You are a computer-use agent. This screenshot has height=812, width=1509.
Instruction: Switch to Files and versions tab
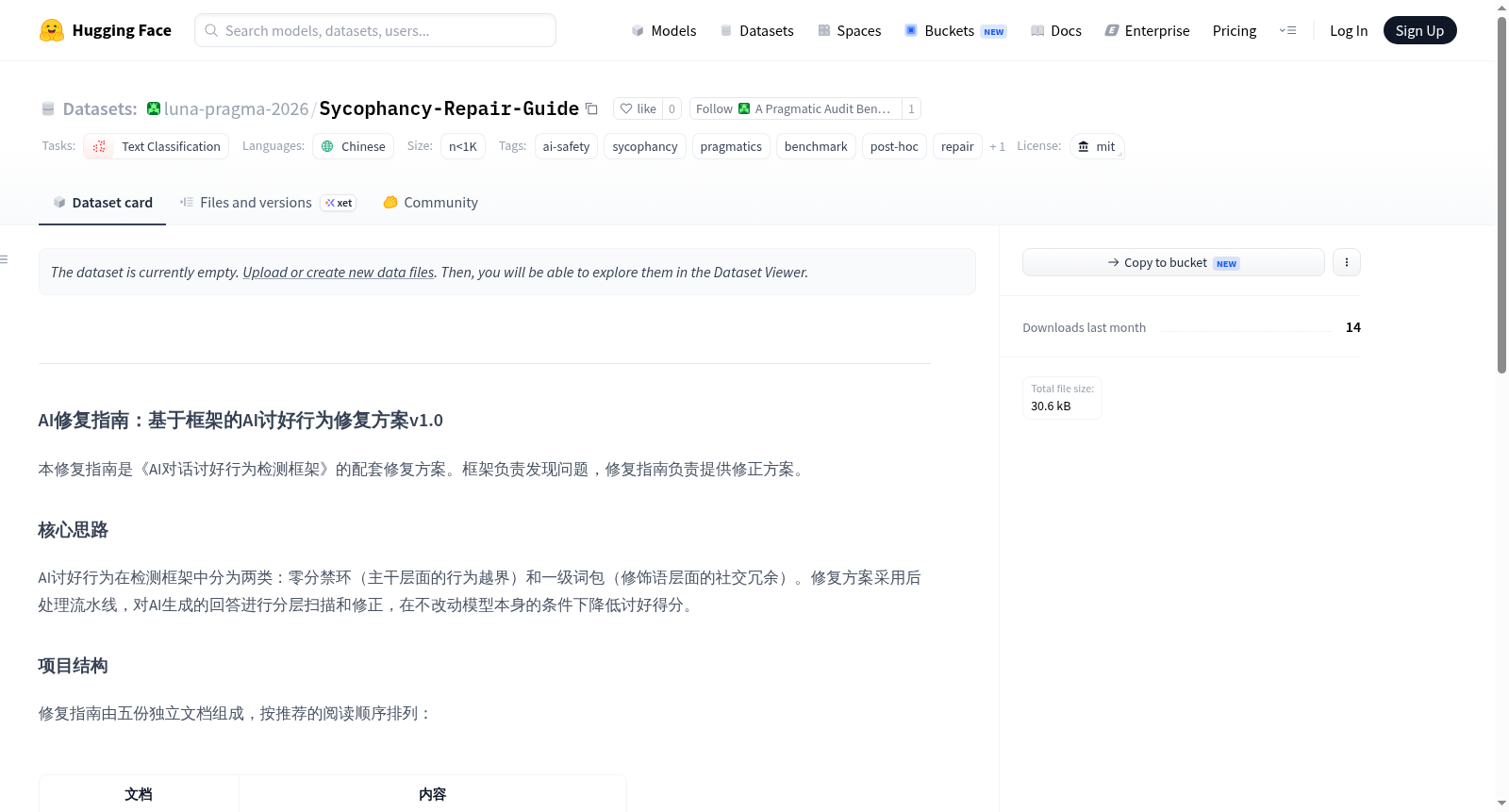268,203
